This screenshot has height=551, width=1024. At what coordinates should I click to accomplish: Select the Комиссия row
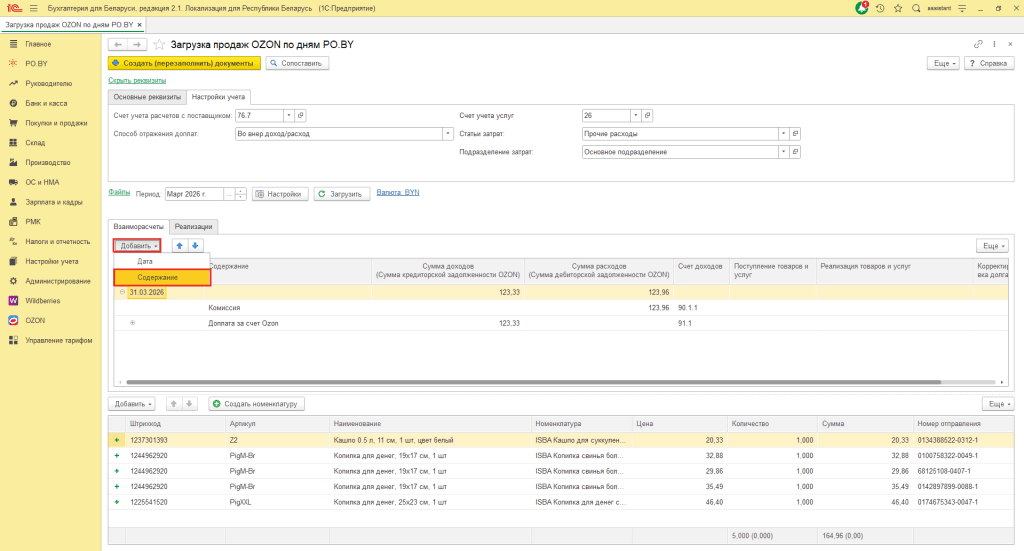coord(562,308)
